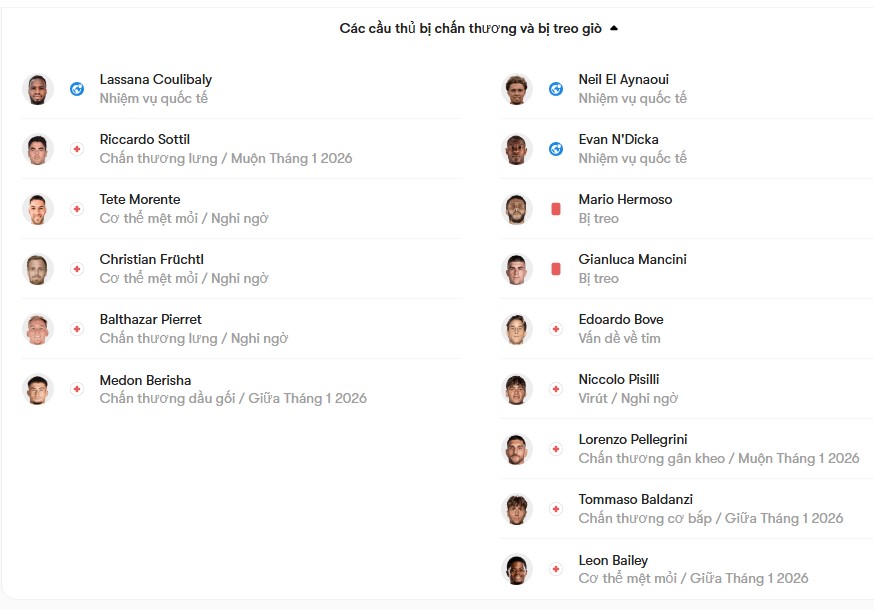Image resolution: width=874 pixels, height=610 pixels.
Task: Click the section title about injured and suspended players
Action: 470,28
